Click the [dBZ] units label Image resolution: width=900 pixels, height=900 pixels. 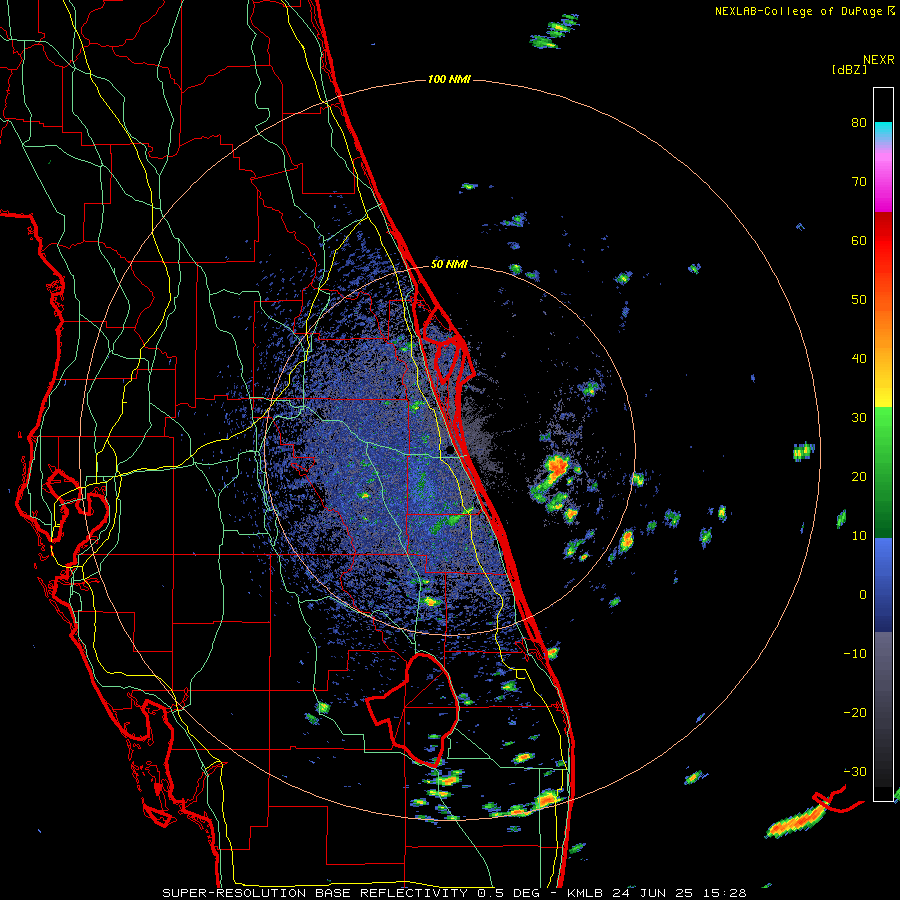tap(849, 69)
